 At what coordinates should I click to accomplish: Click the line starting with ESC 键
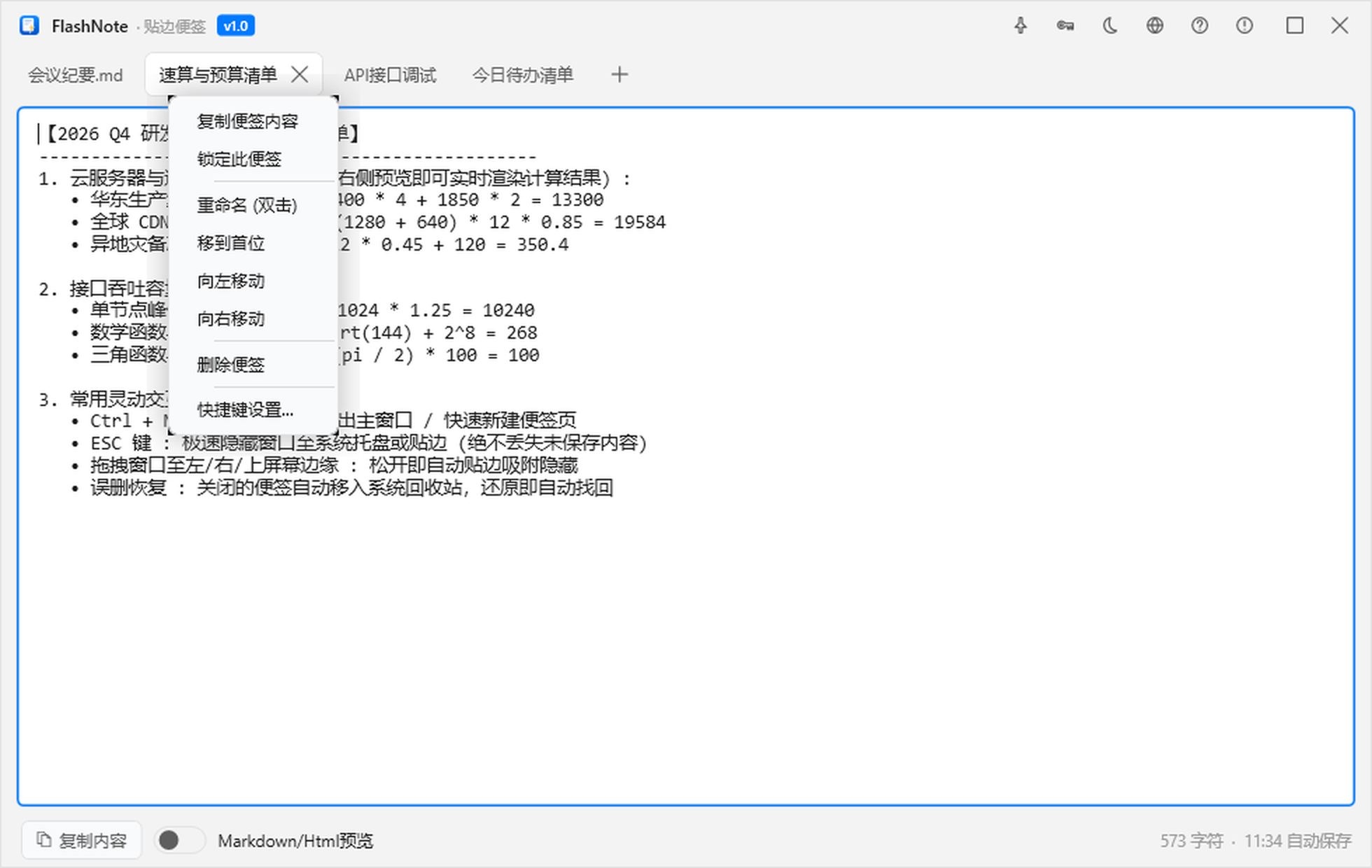click(x=368, y=443)
